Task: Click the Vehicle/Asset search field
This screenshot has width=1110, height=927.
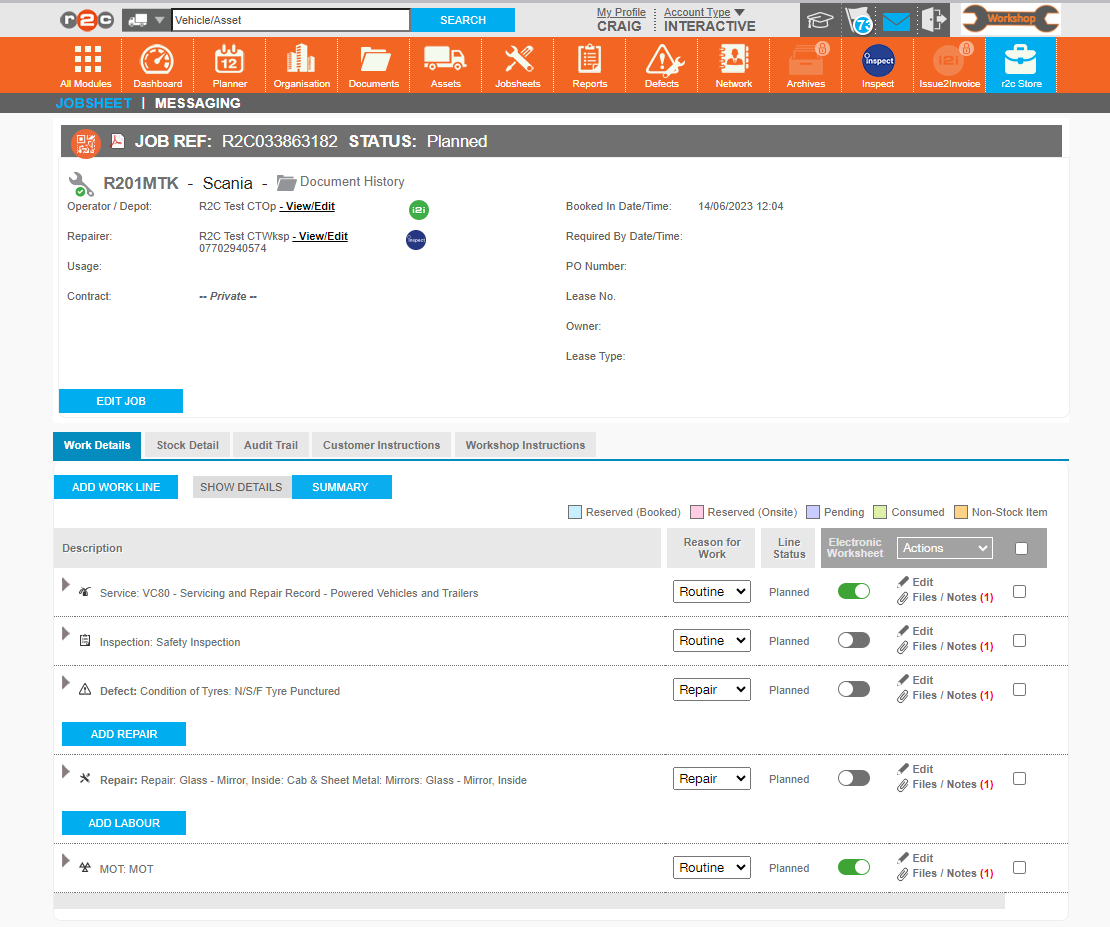Action: coord(290,20)
